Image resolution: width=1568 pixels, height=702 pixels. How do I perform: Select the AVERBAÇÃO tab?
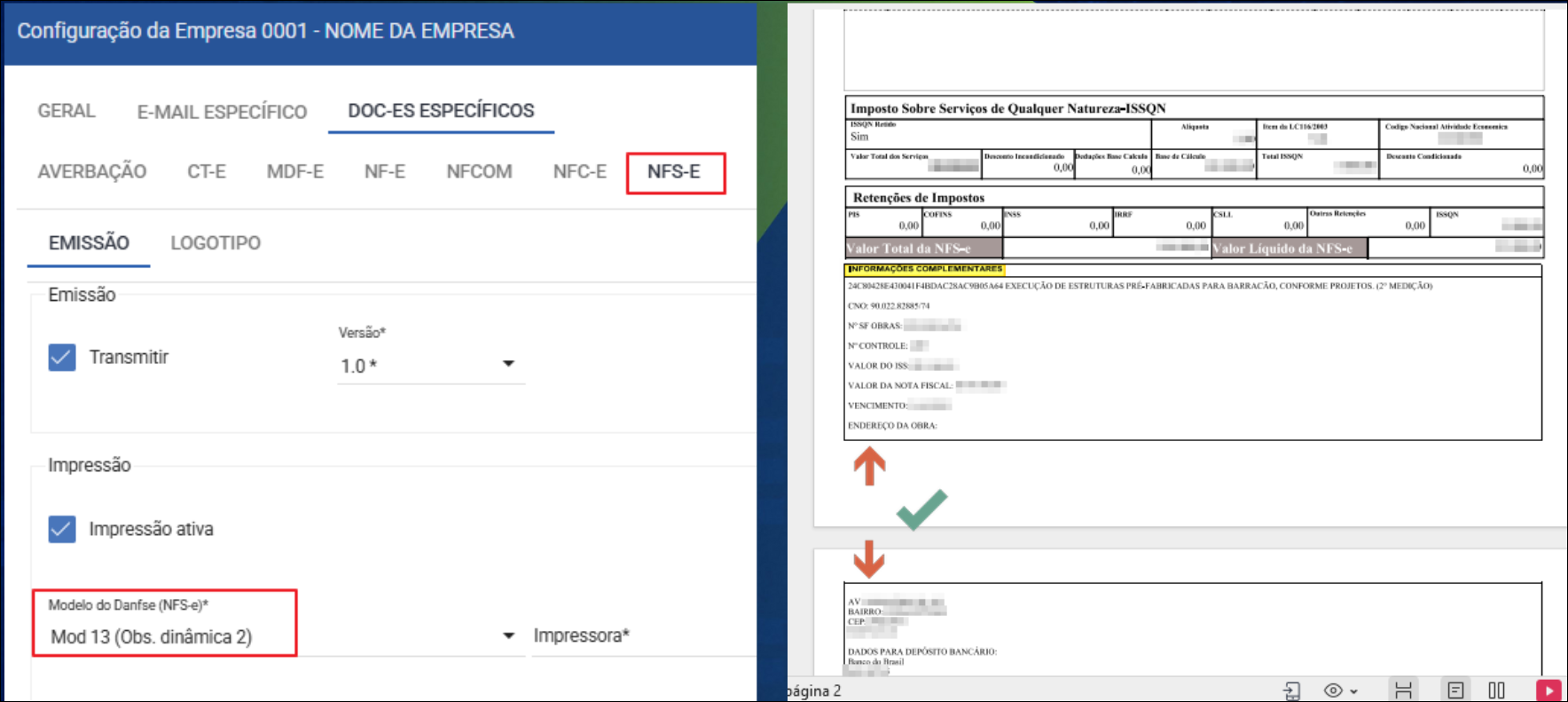pyautogui.click(x=92, y=172)
